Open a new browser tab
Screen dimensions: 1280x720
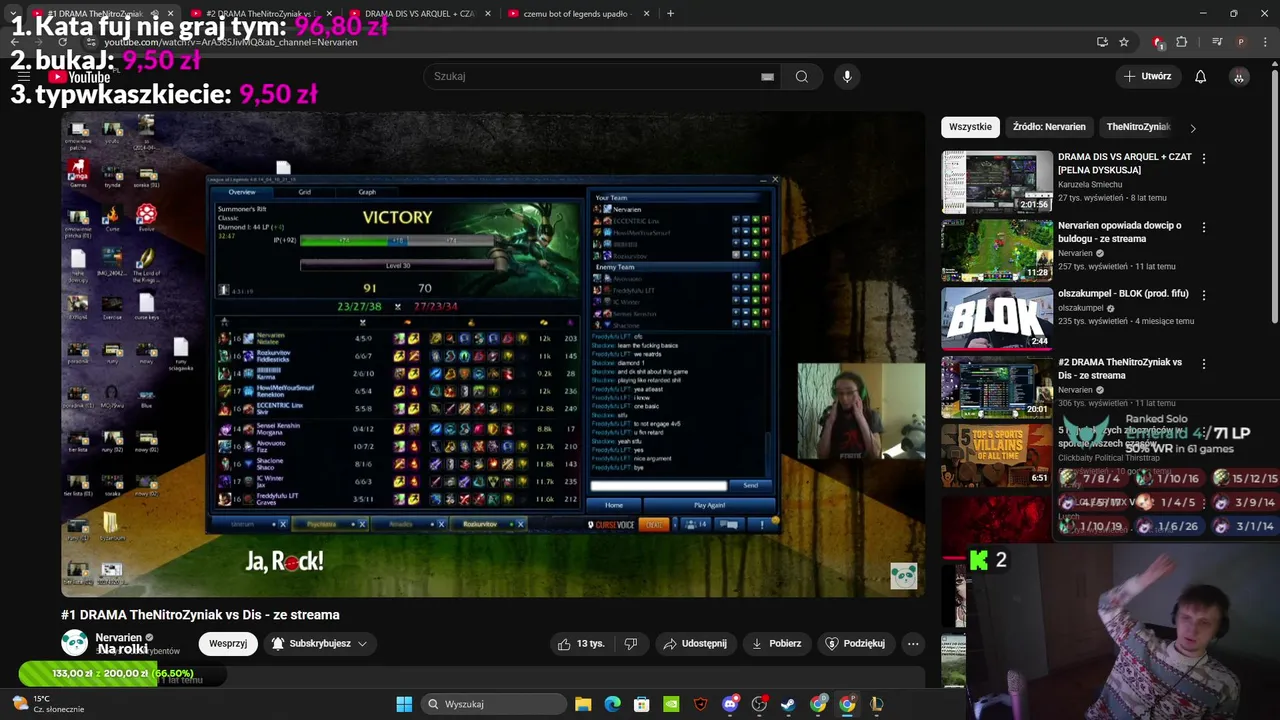(670, 14)
